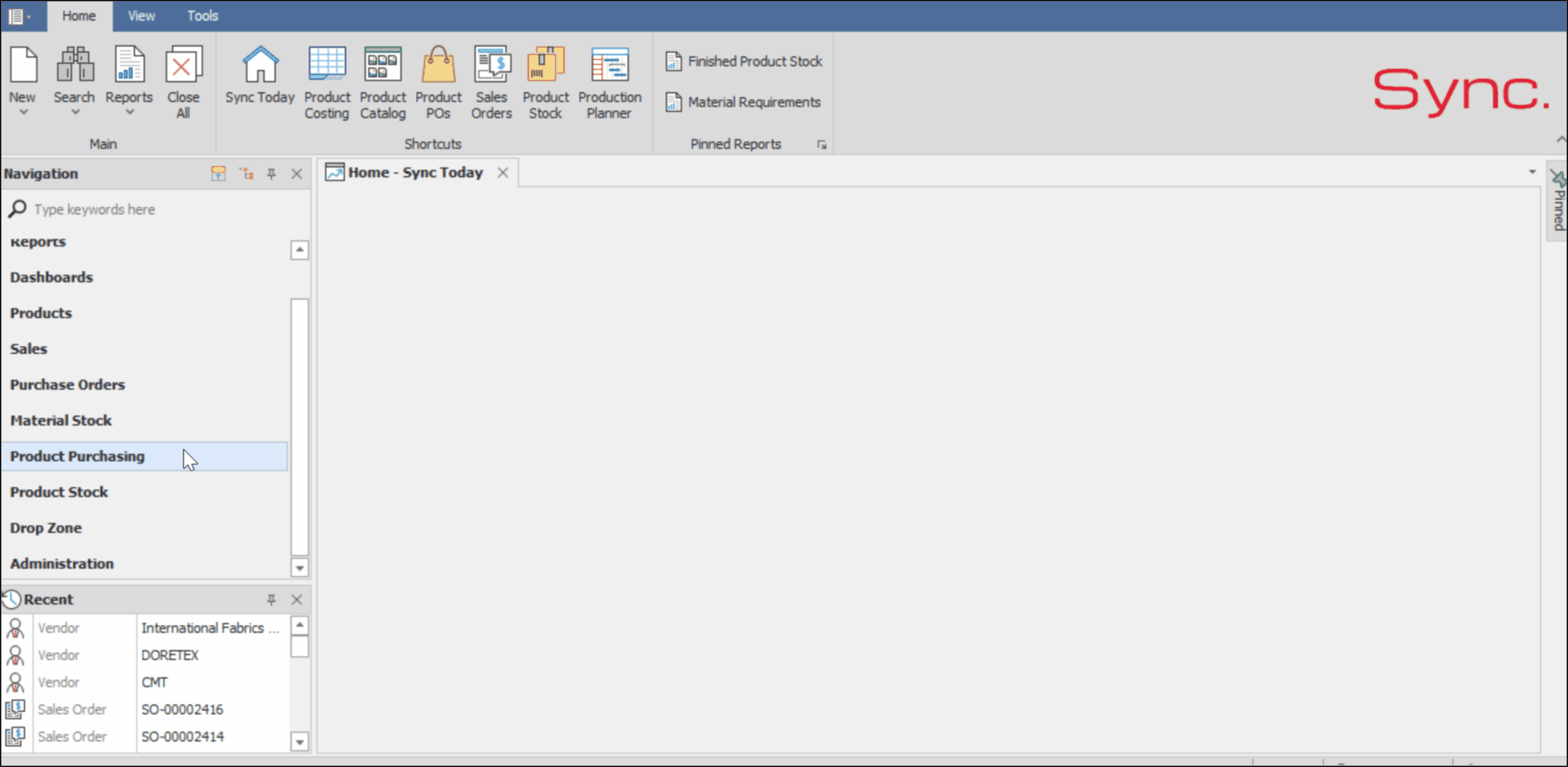Screen dimensions: 1568x767
Task: Click the Close All icon
Action: click(x=184, y=65)
